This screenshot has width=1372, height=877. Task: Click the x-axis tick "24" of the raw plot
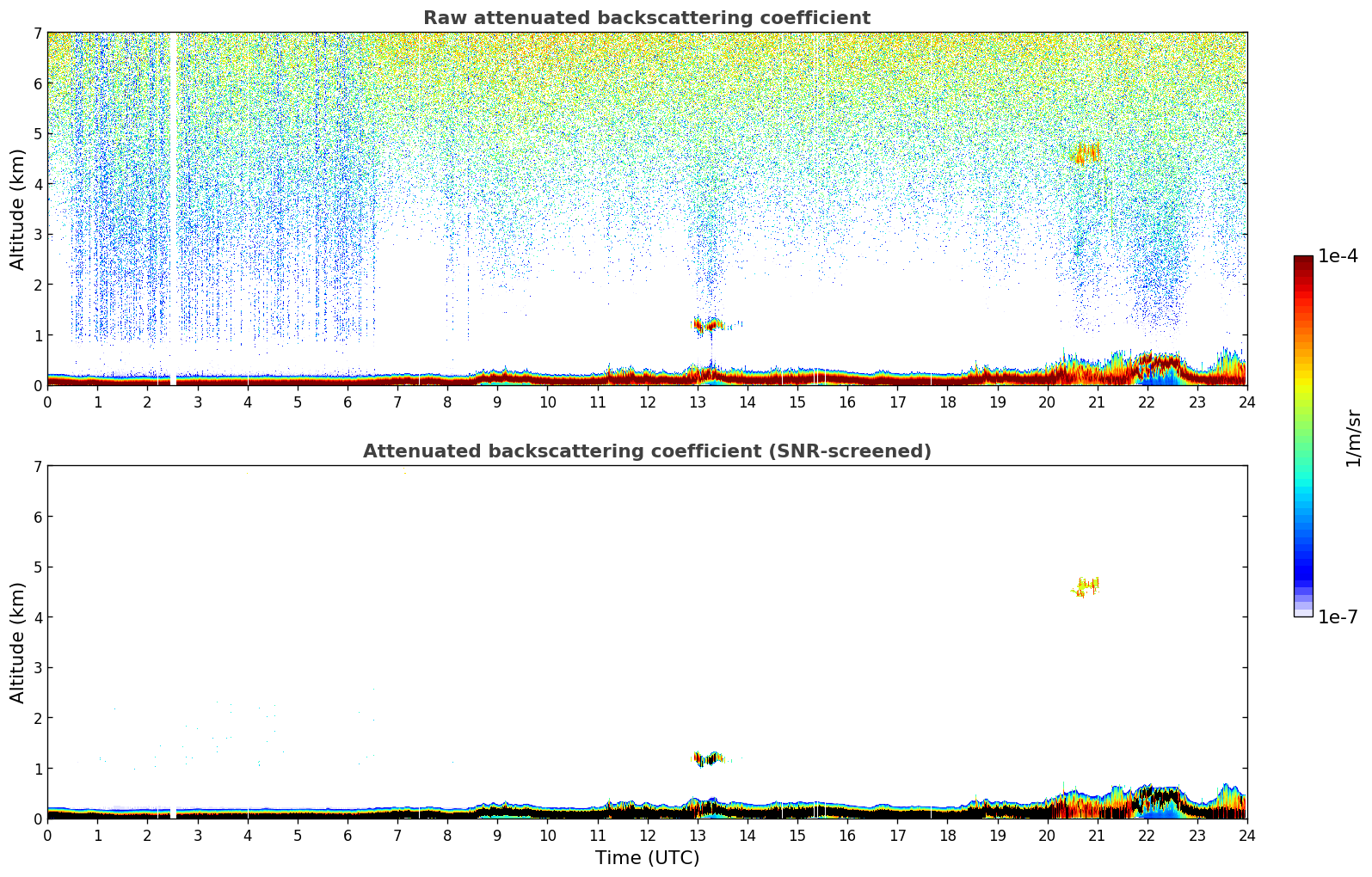pos(1246,402)
